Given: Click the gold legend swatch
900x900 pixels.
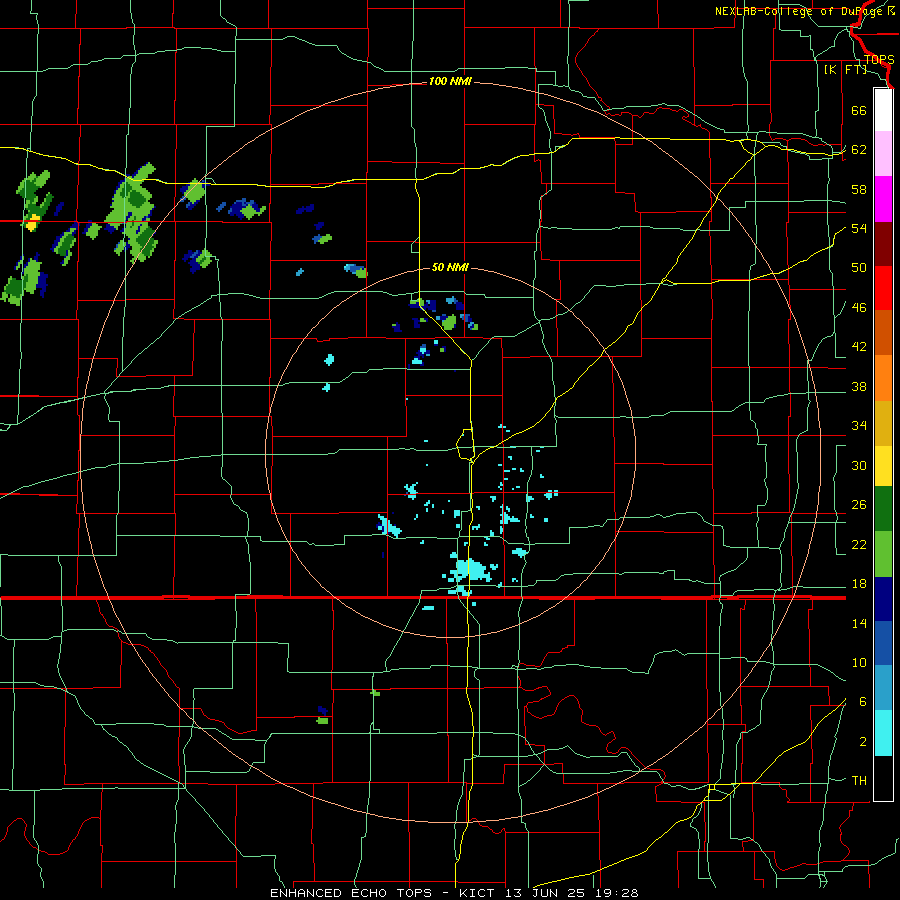Looking at the screenshot, I should (883, 423).
